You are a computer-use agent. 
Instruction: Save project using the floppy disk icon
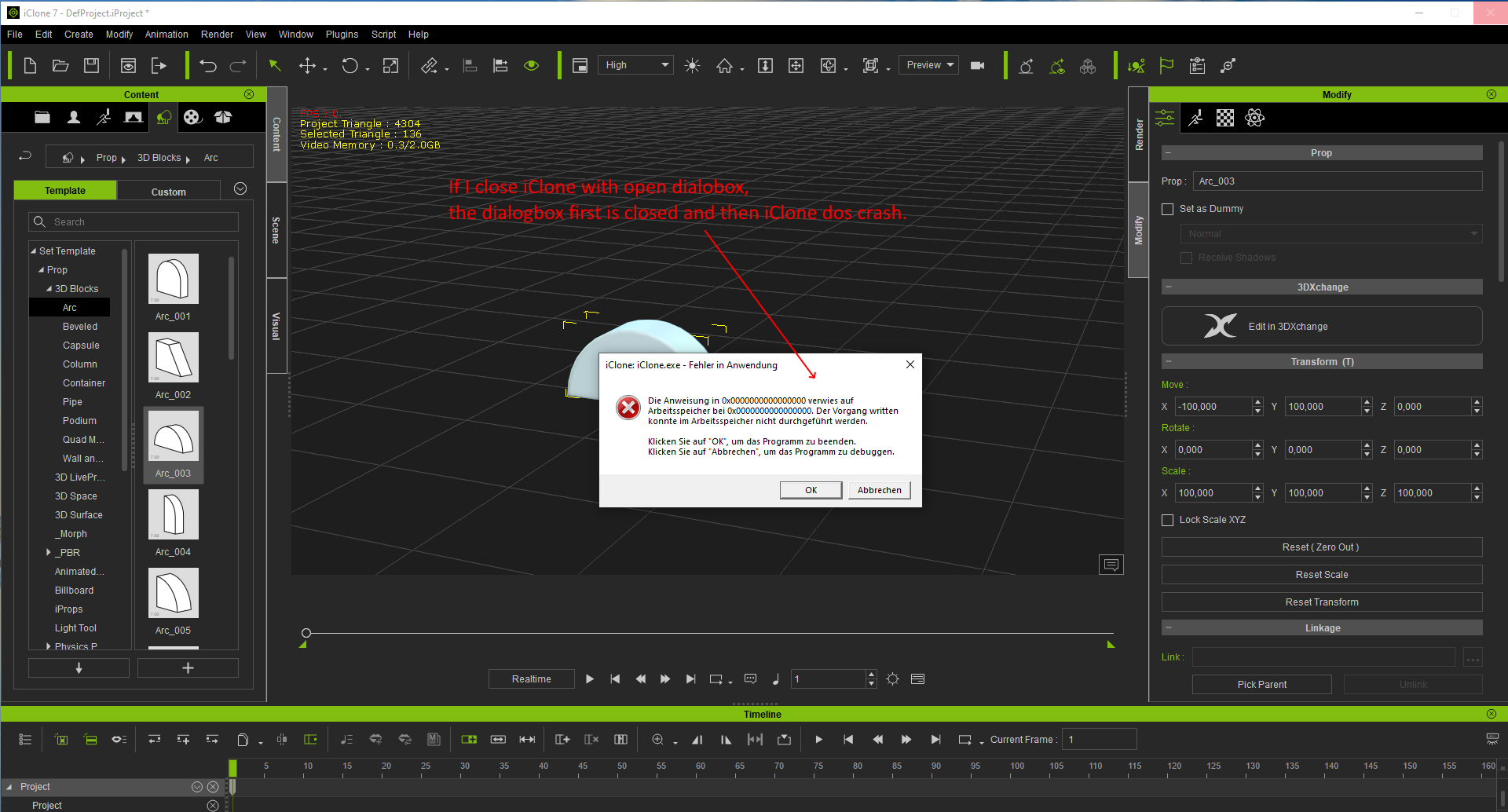point(91,66)
